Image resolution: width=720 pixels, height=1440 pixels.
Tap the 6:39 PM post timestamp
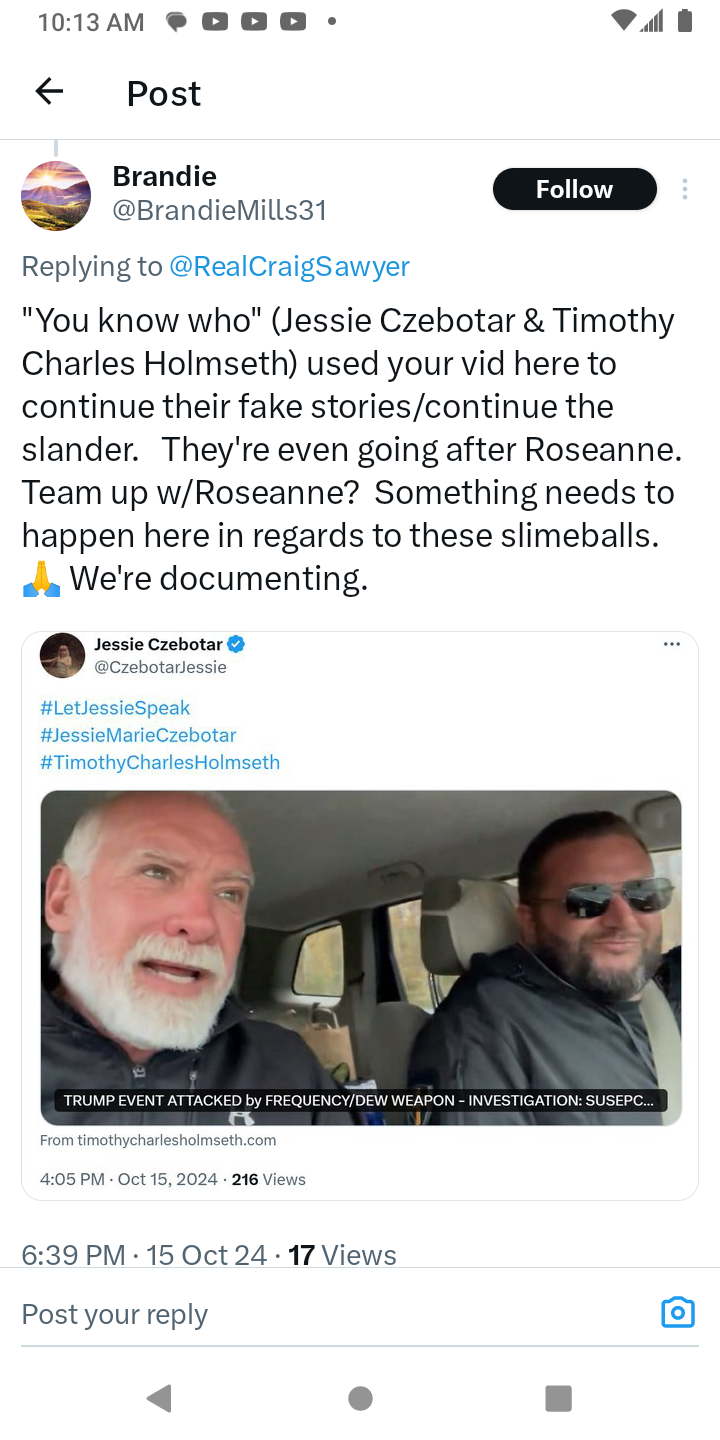tap(74, 1255)
